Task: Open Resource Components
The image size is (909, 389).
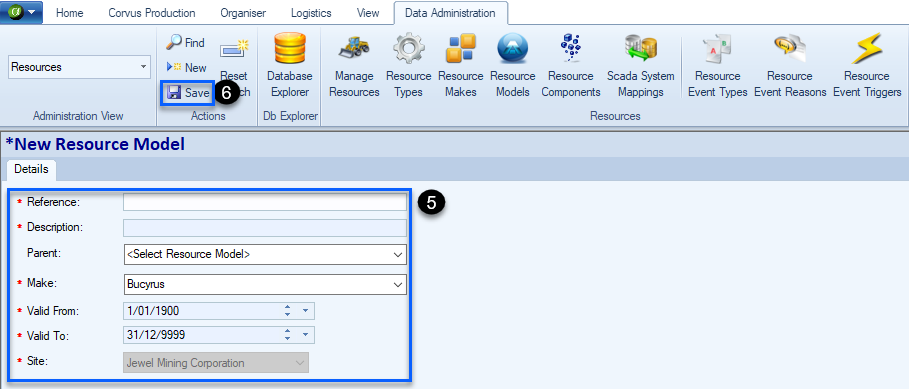Action: (570, 66)
